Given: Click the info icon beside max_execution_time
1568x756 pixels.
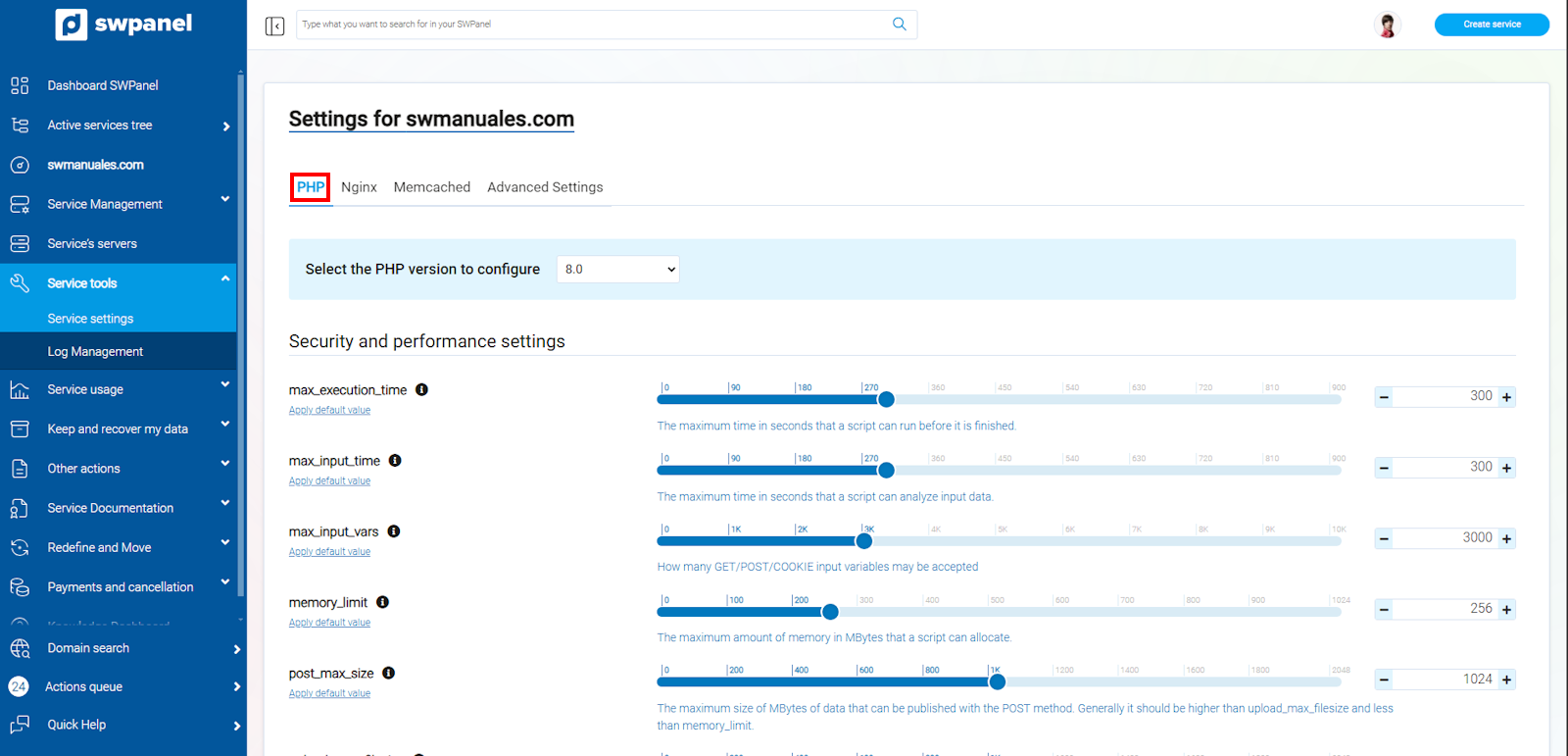Looking at the screenshot, I should [x=421, y=389].
